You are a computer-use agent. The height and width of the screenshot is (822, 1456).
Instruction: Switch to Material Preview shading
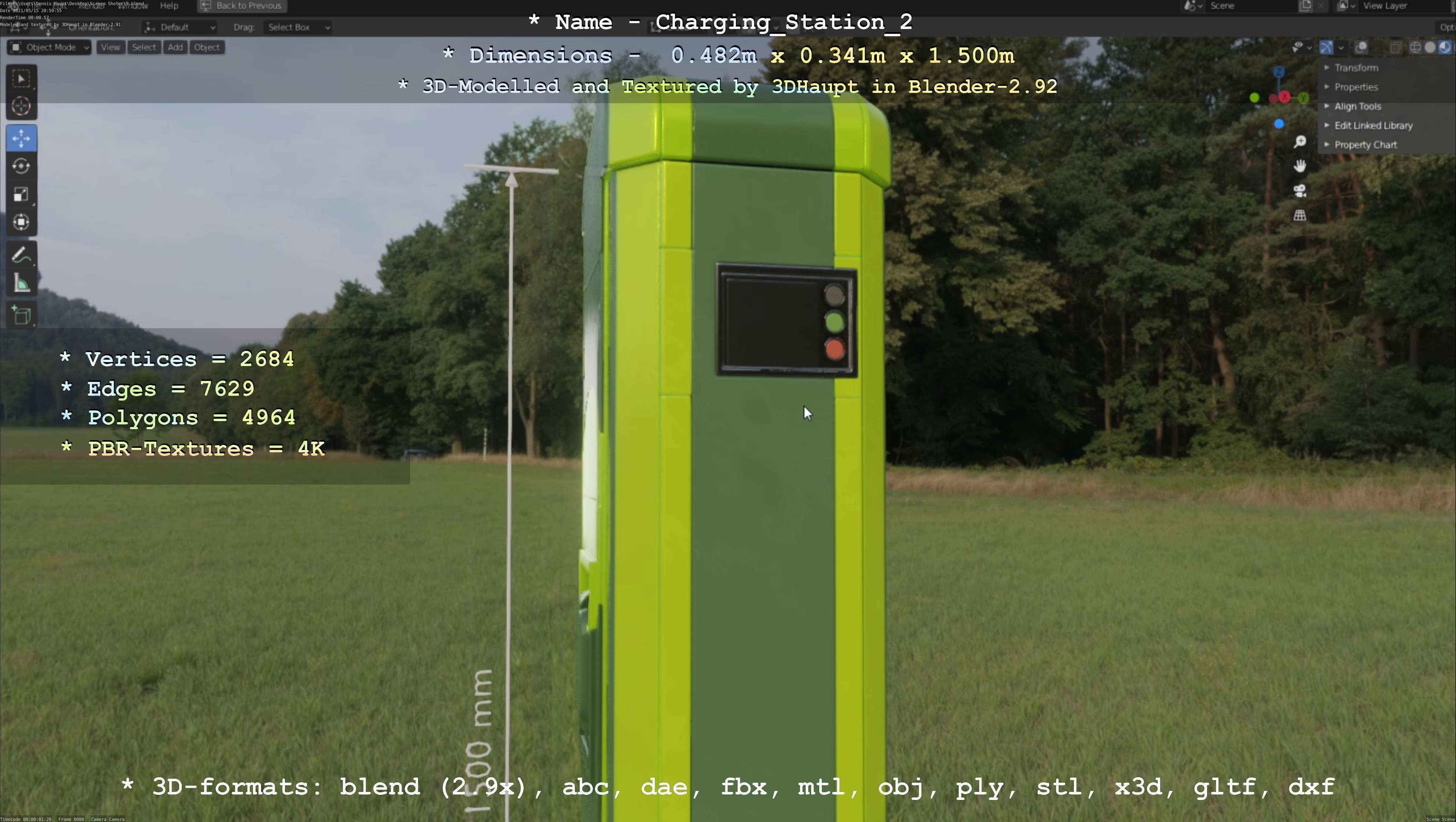coord(1445,47)
